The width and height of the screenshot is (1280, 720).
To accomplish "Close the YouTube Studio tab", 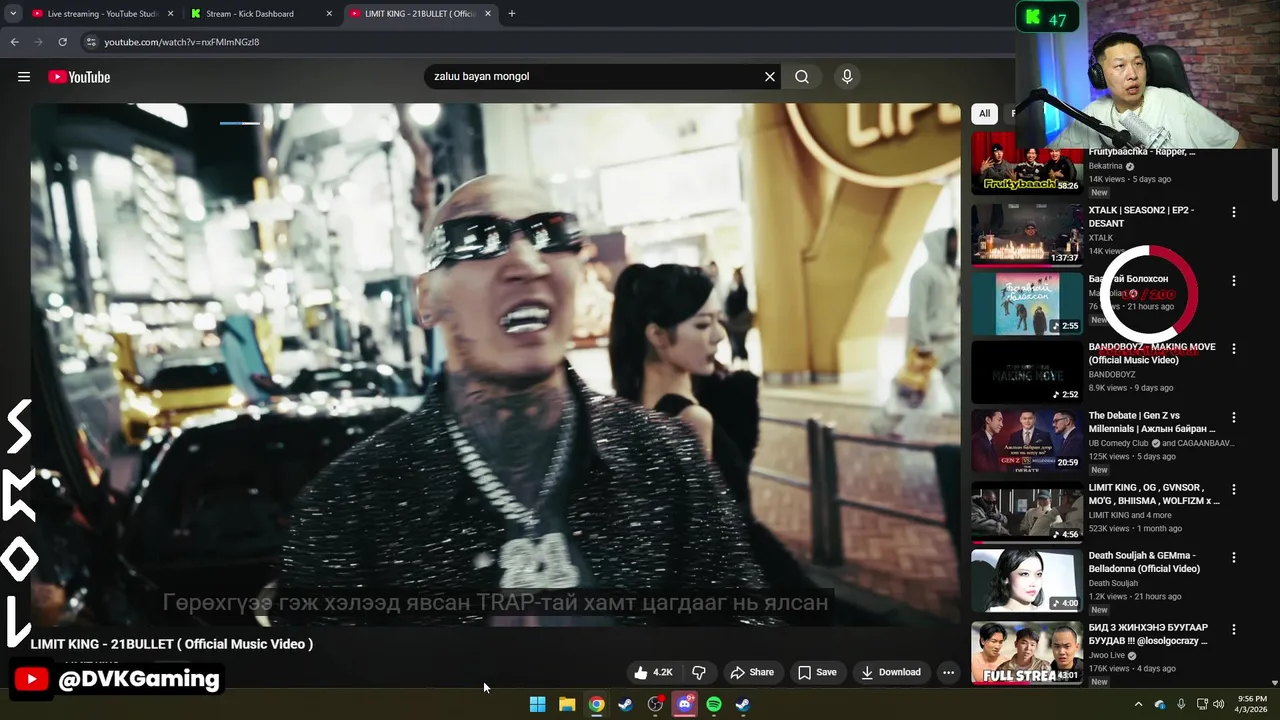I will click(x=171, y=14).
